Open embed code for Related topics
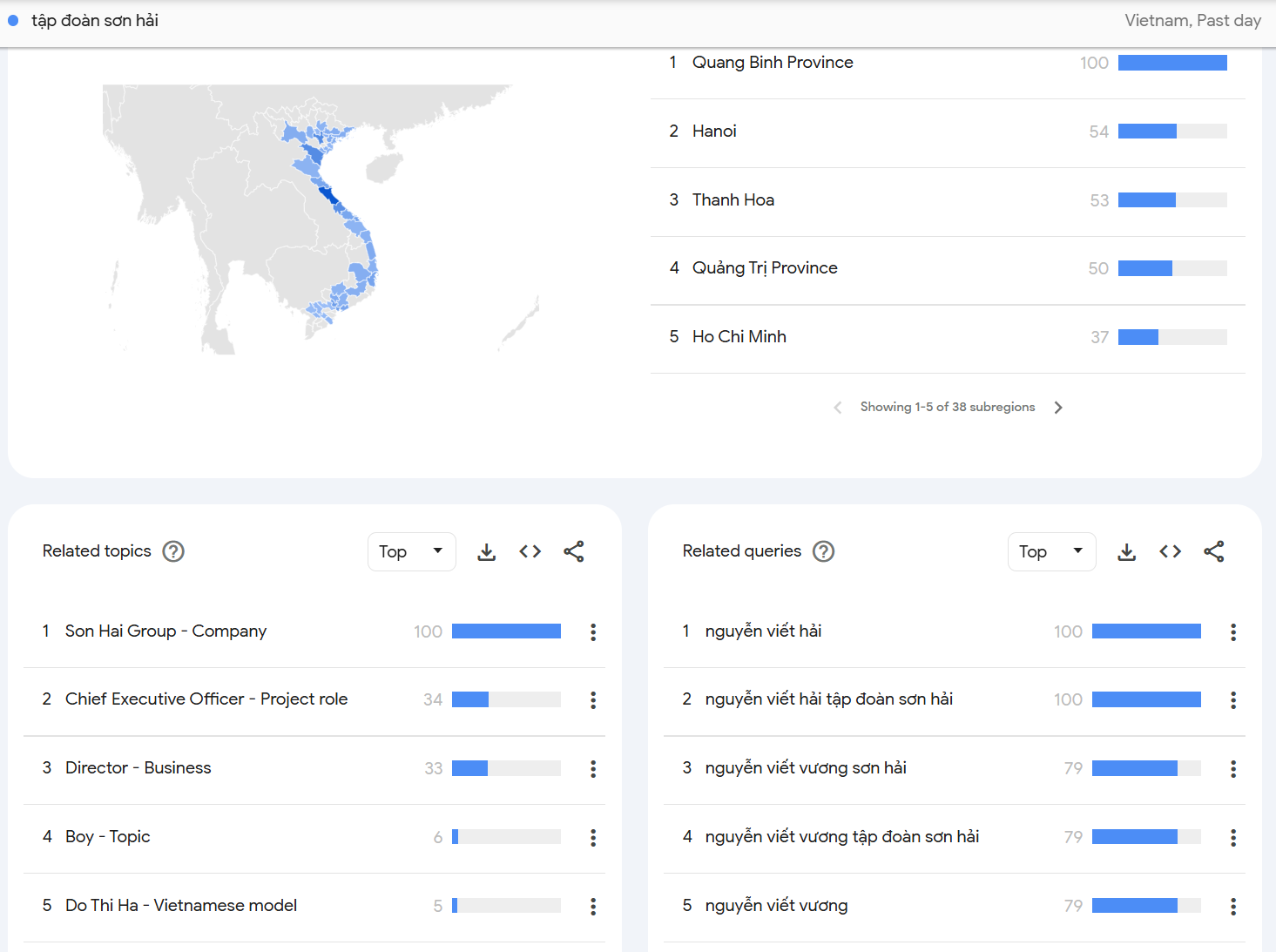1276x952 pixels. 530,551
